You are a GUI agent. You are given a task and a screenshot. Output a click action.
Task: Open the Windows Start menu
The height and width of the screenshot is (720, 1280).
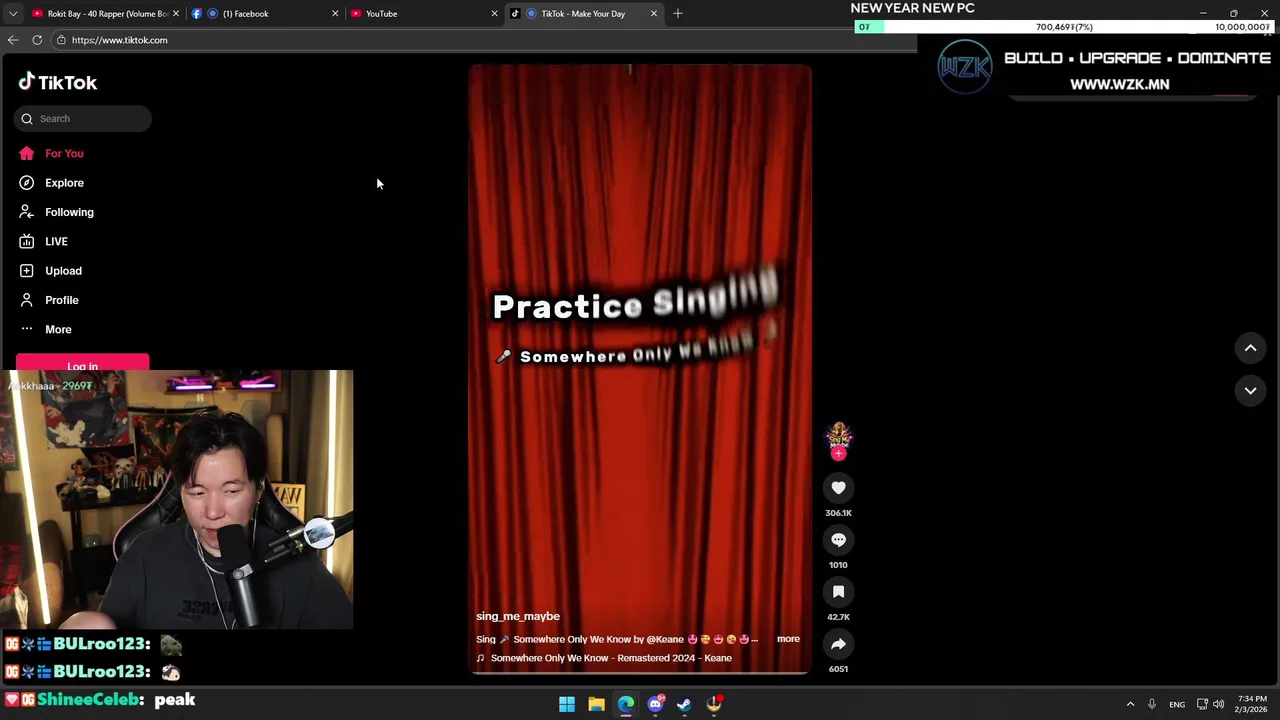567,704
